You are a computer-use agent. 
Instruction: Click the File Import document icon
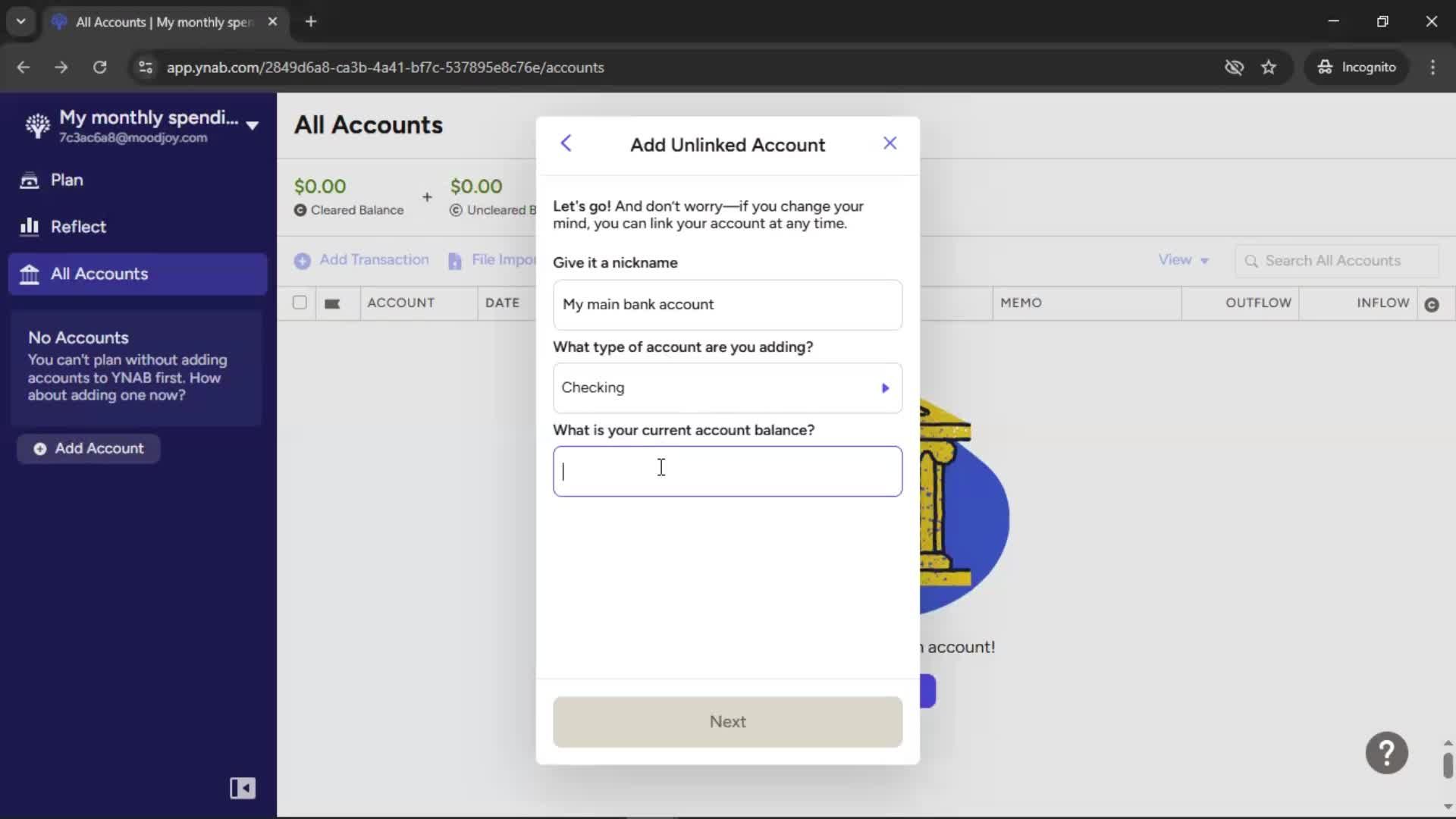point(455,261)
